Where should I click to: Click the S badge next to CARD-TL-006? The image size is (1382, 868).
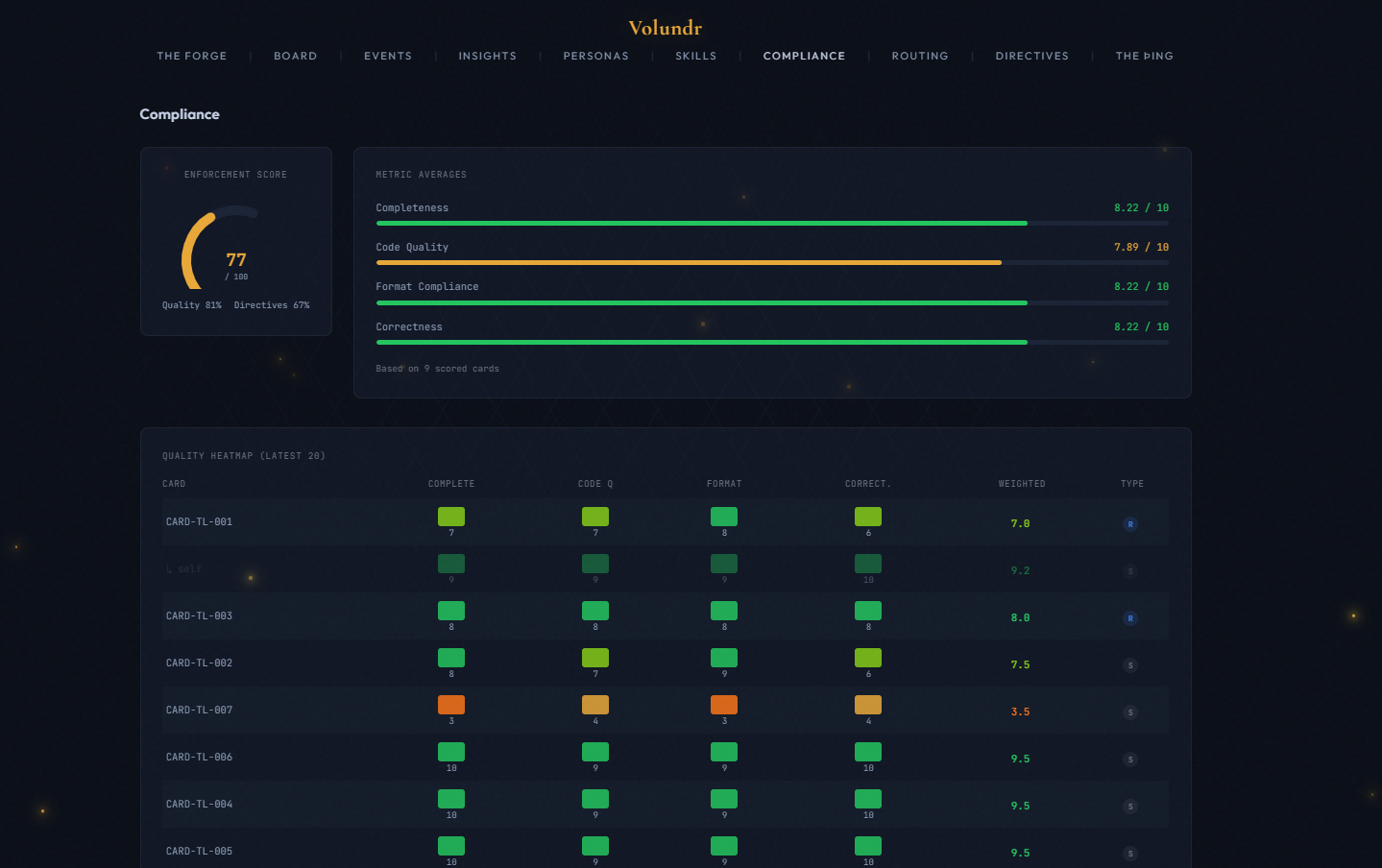(1131, 759)
